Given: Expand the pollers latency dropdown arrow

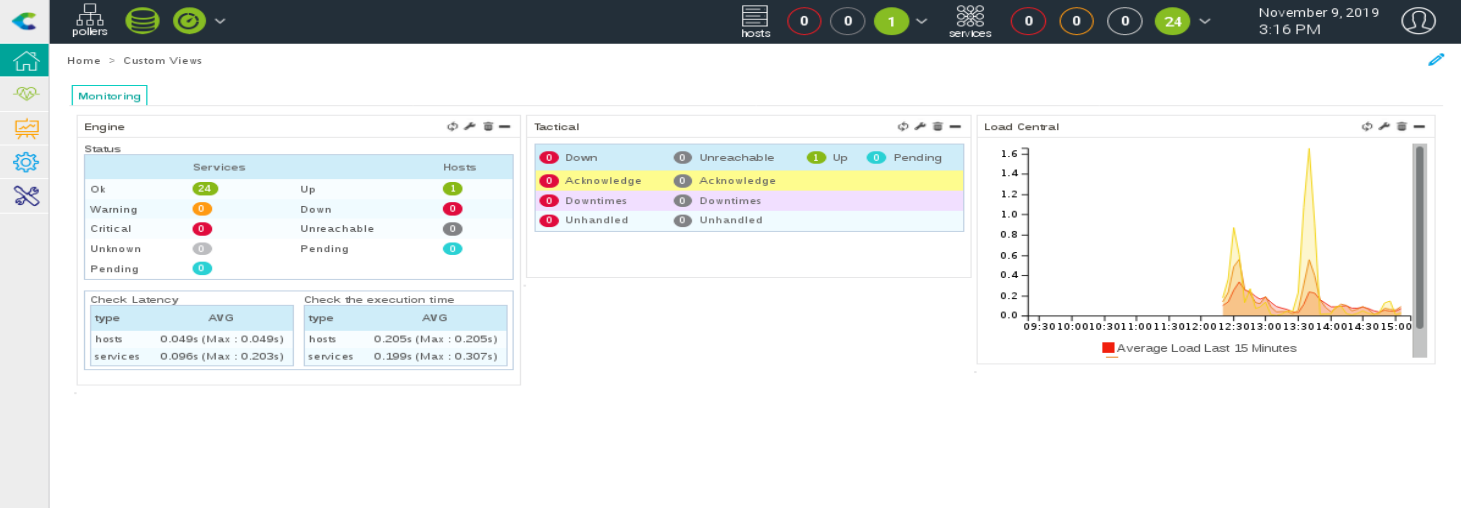Looking at the screenshot, I should 220,20.
